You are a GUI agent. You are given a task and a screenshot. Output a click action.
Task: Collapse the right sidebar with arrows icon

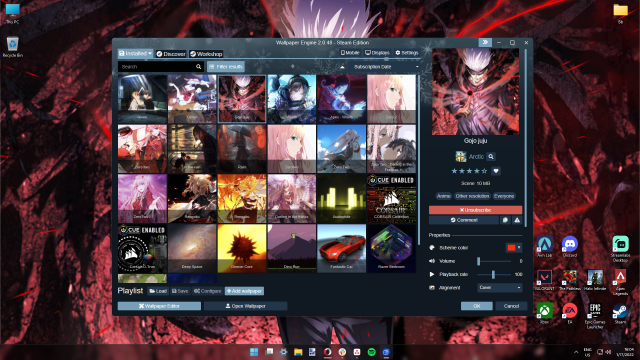(x=485, y=42)
